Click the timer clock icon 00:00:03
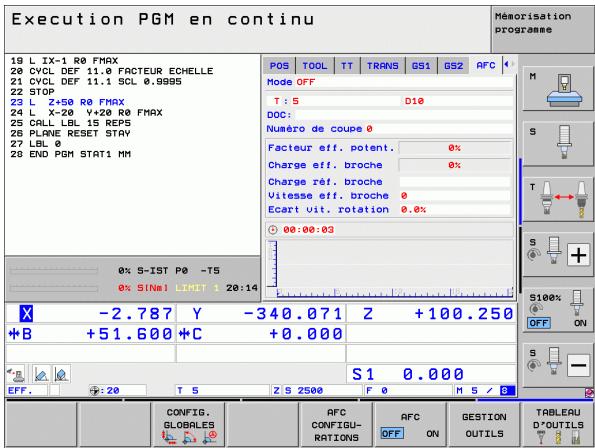595x448 pixels. pos(273,230)
